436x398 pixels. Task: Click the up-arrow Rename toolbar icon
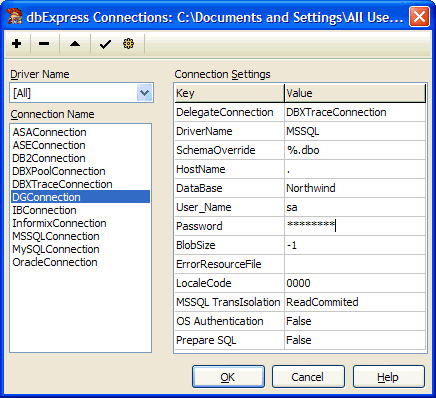pos(75,44)
